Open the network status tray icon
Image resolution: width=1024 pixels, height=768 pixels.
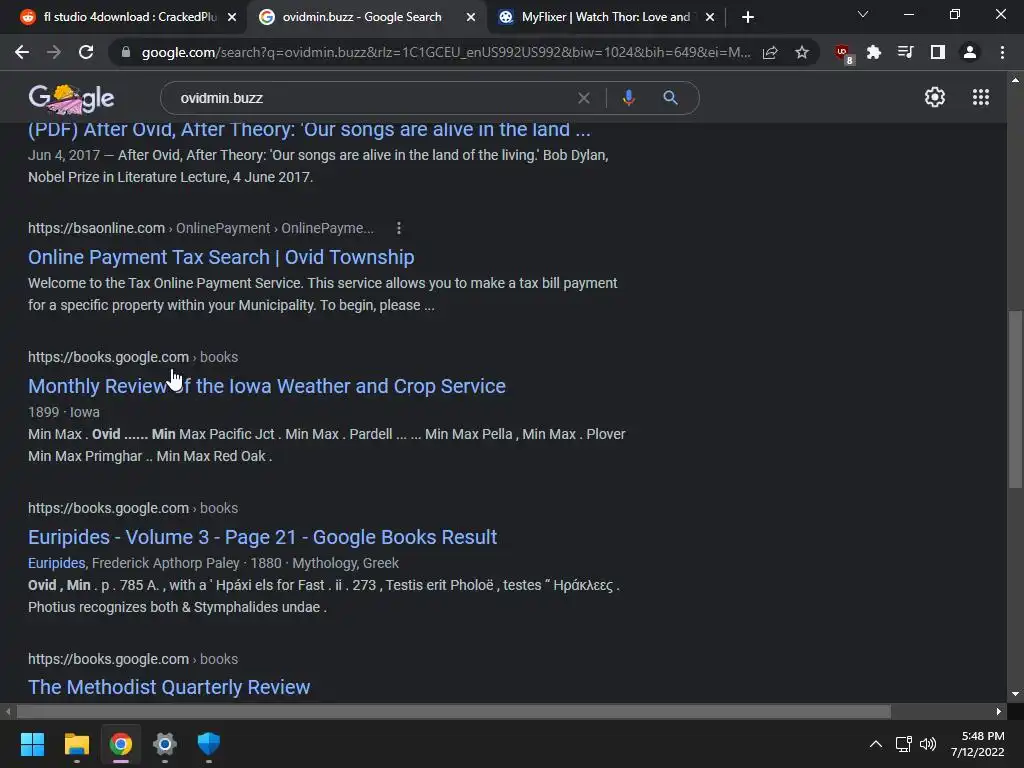pyautogui.click(x=904, y=744)
